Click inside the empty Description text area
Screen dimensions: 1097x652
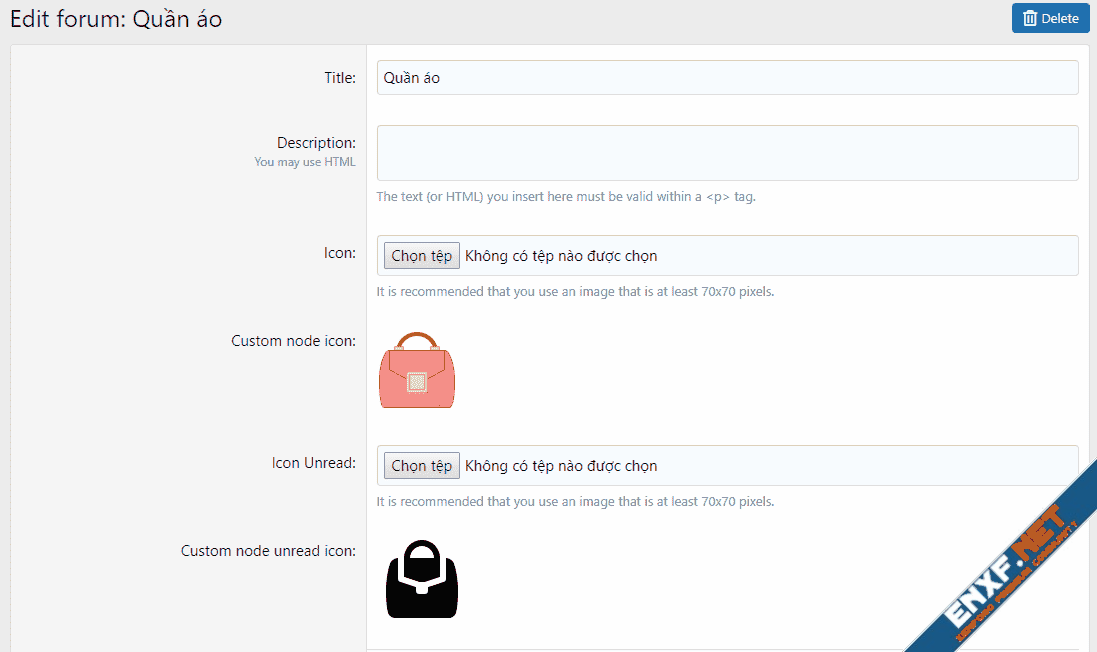727,152
